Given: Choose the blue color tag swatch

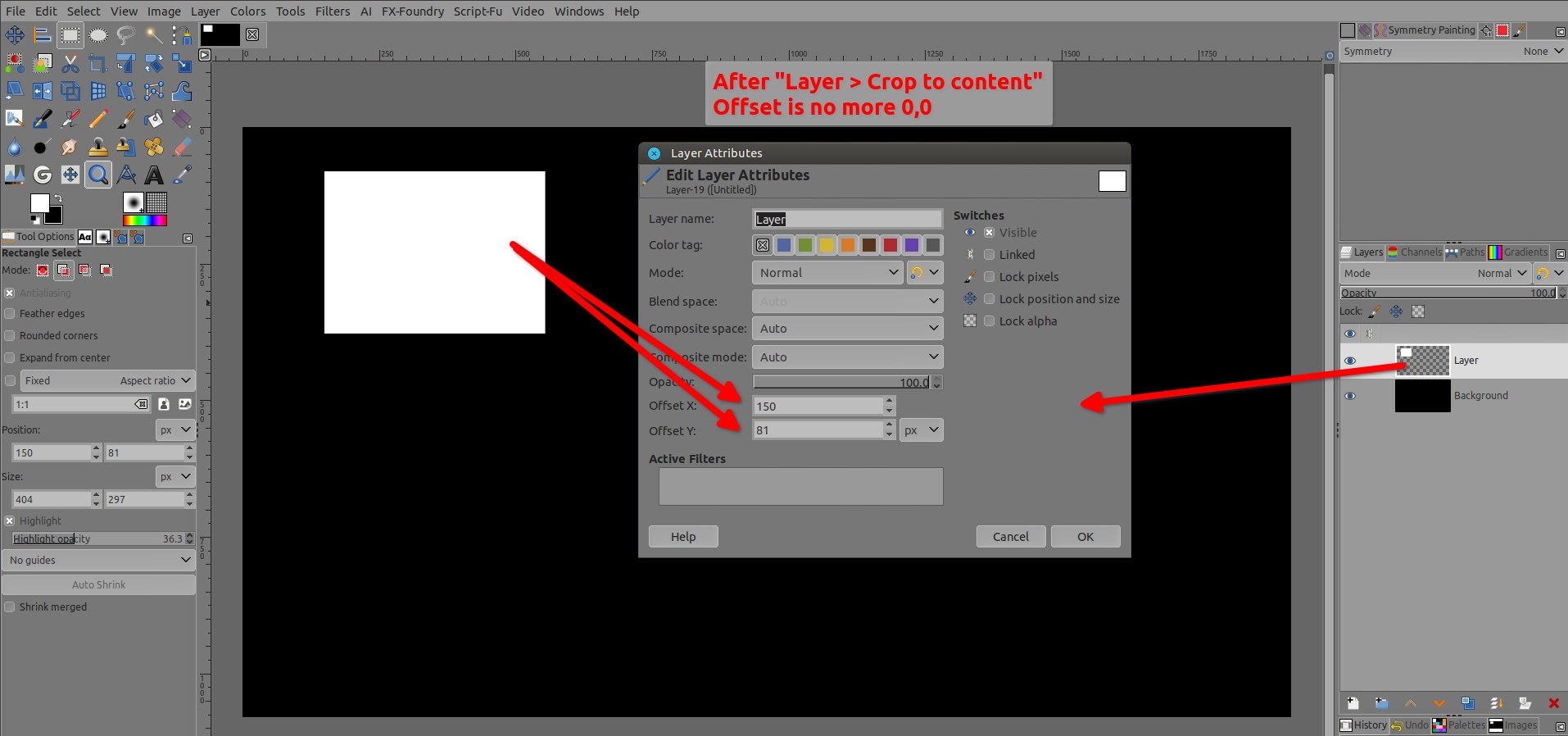Looking at the screenshot, I should pos(784,245).
